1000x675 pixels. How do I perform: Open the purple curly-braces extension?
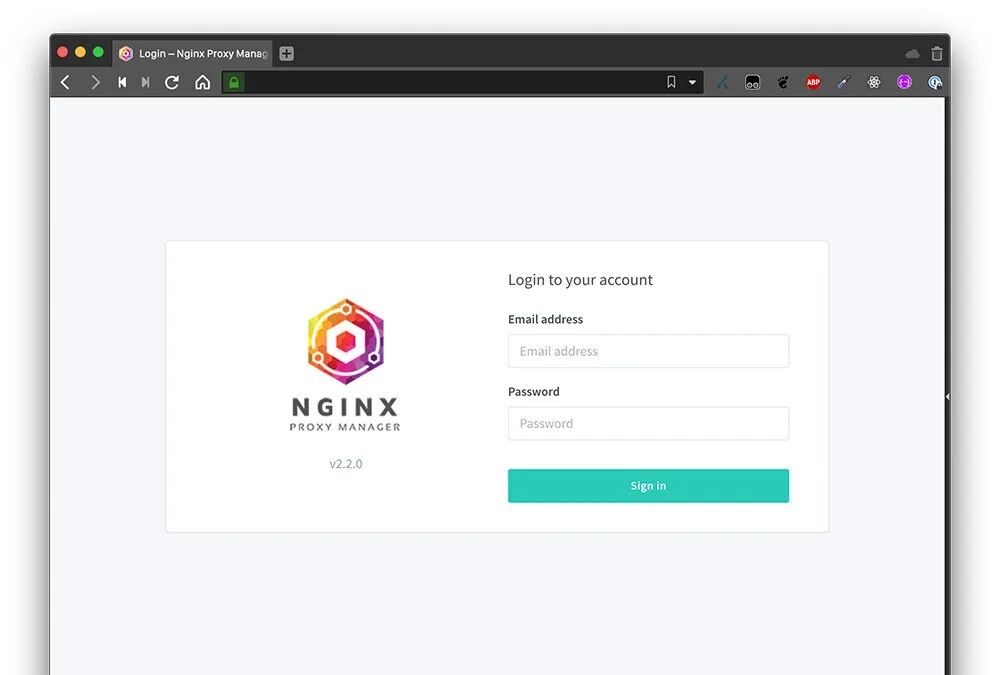[x=904, y=82]
